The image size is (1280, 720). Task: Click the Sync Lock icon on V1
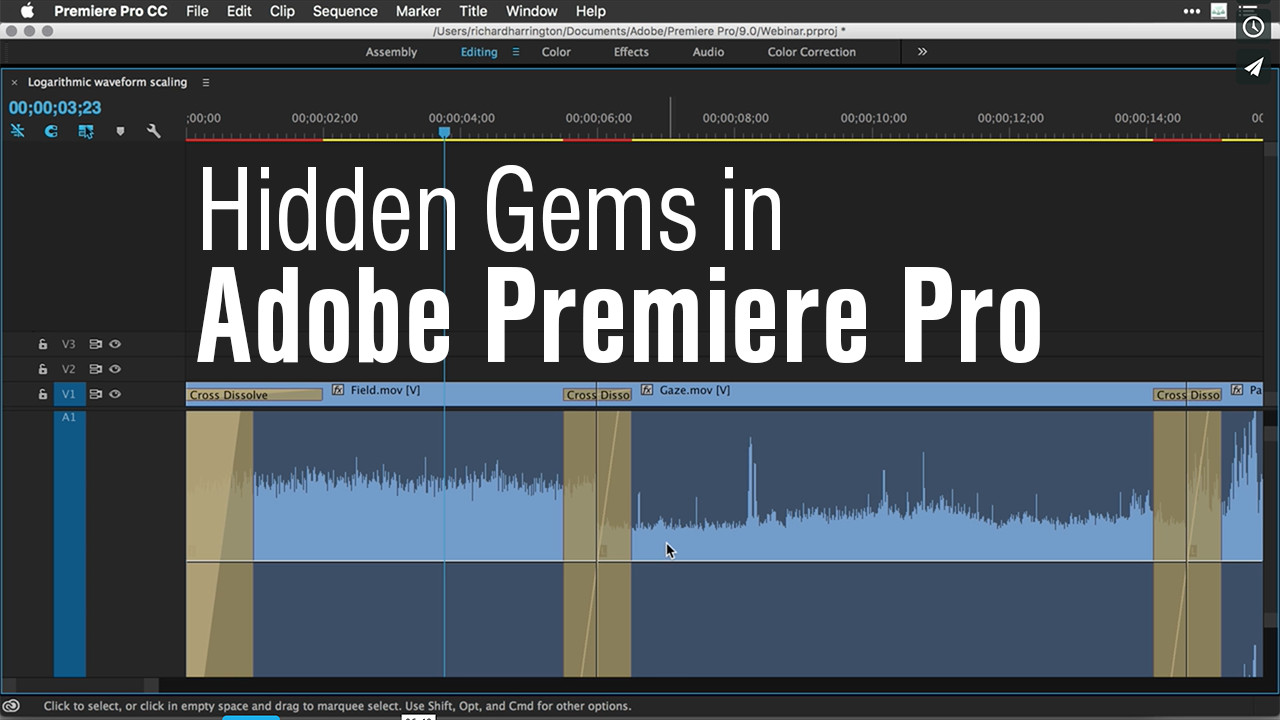95,394
